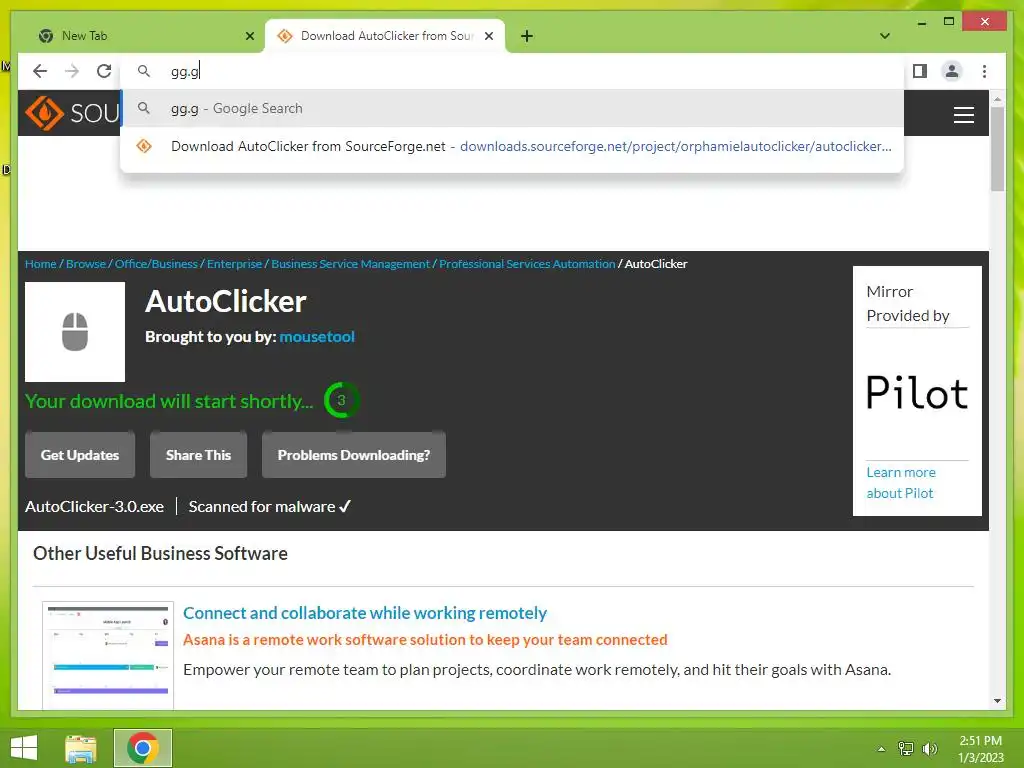This screenshot has width=1024, height=768.
Task: Click the green download countdown circle
Action: coord(341,400)
